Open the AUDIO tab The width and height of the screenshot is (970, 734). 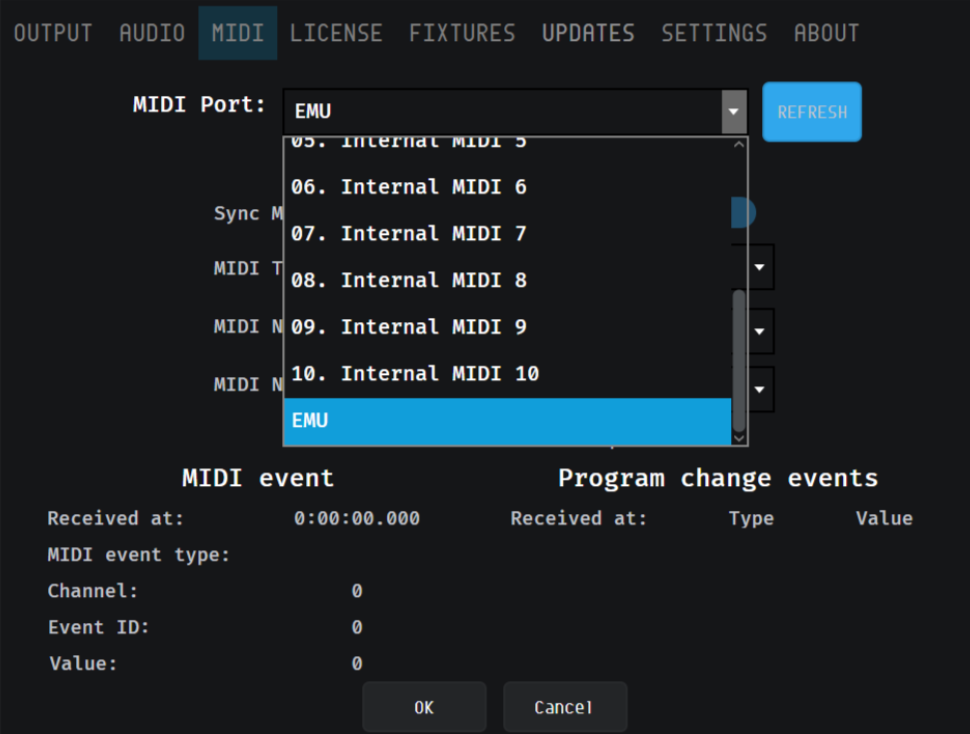(152, 33)
